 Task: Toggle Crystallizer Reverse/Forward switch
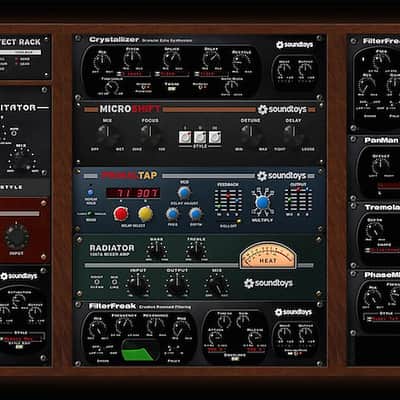144,88
